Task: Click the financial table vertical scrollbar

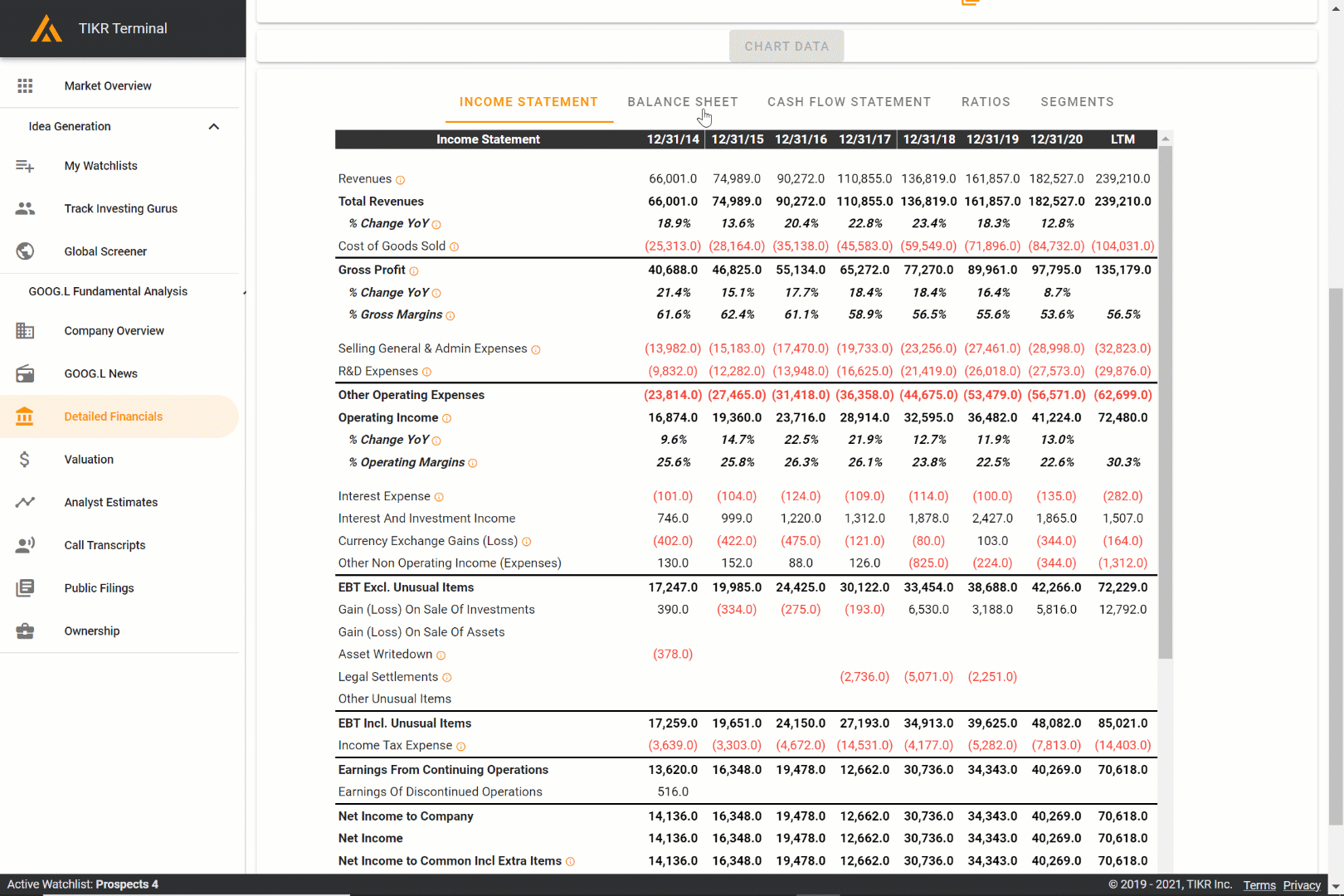Action: pyautogui.click(x=1165, y=402)
